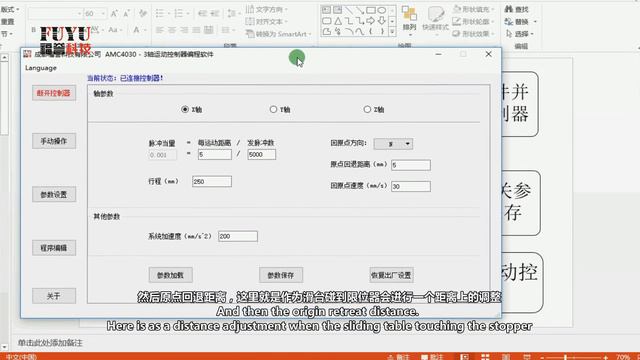Open the Language menu in AMC4030 window
Image resolution: width=640 pixels, height=360 pixels.
click(x=41, y=68)
